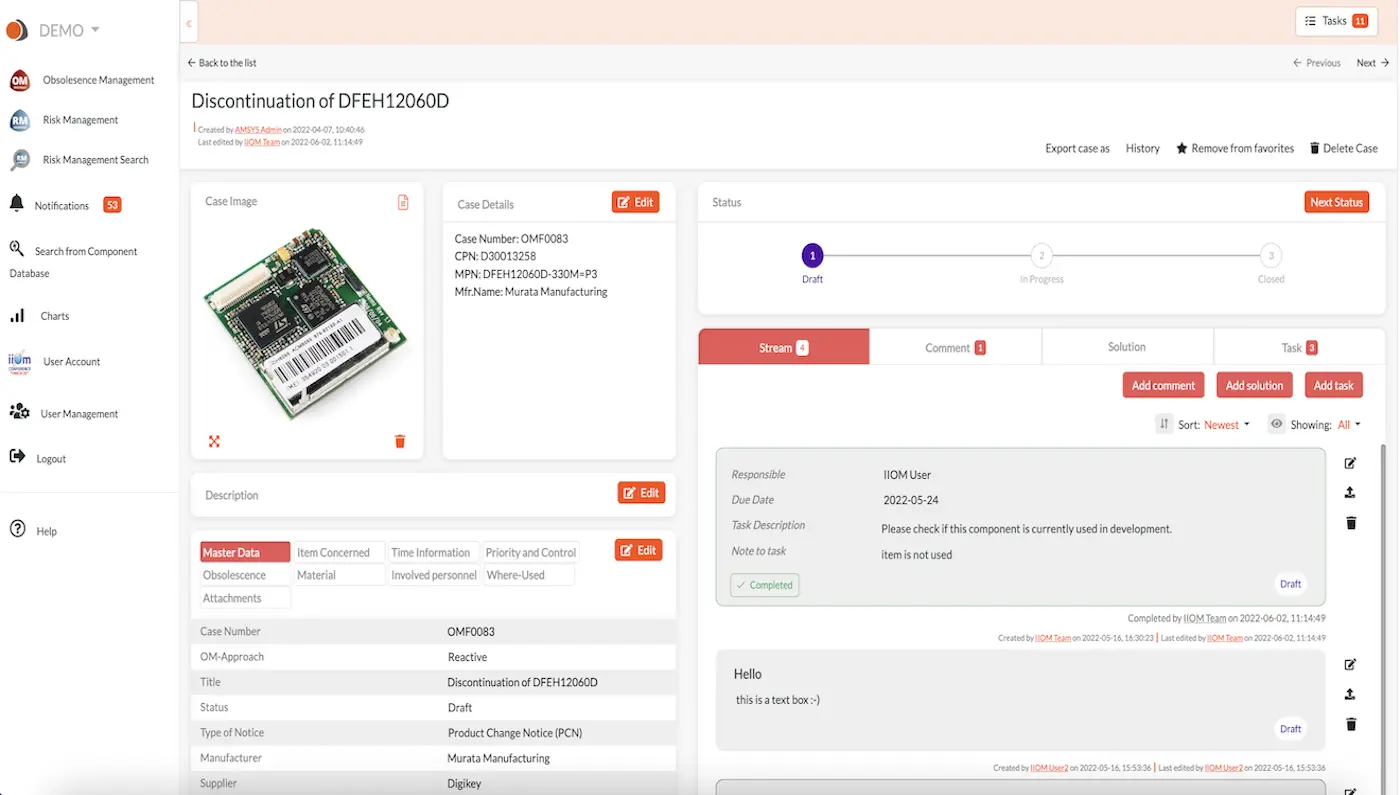Toggle the Completed status on the task

click(764, 585)
